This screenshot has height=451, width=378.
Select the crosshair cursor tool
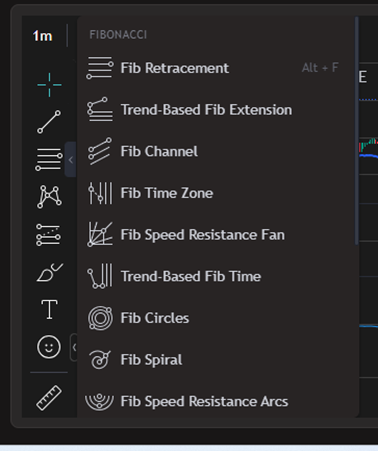tap(49, 85)
